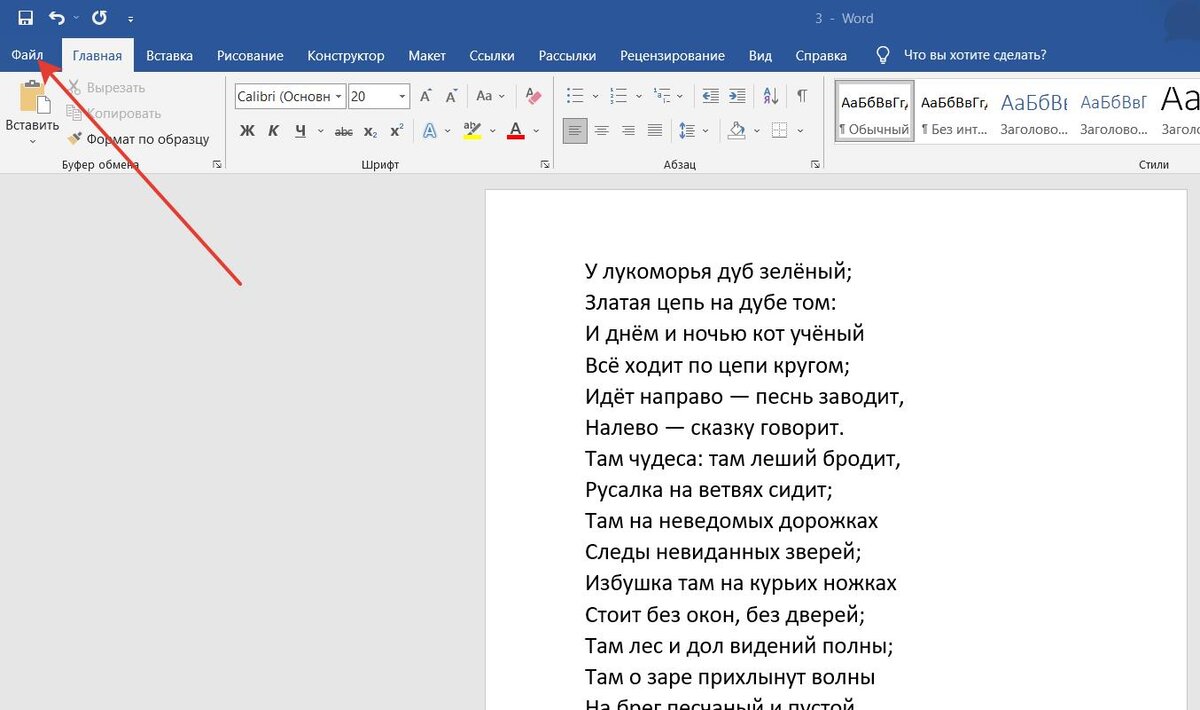Viewport: 1200px width, 710px height.
Task: Open the undo history dropdown arrow
Action: pyautogui.click(x=75, y=18)
